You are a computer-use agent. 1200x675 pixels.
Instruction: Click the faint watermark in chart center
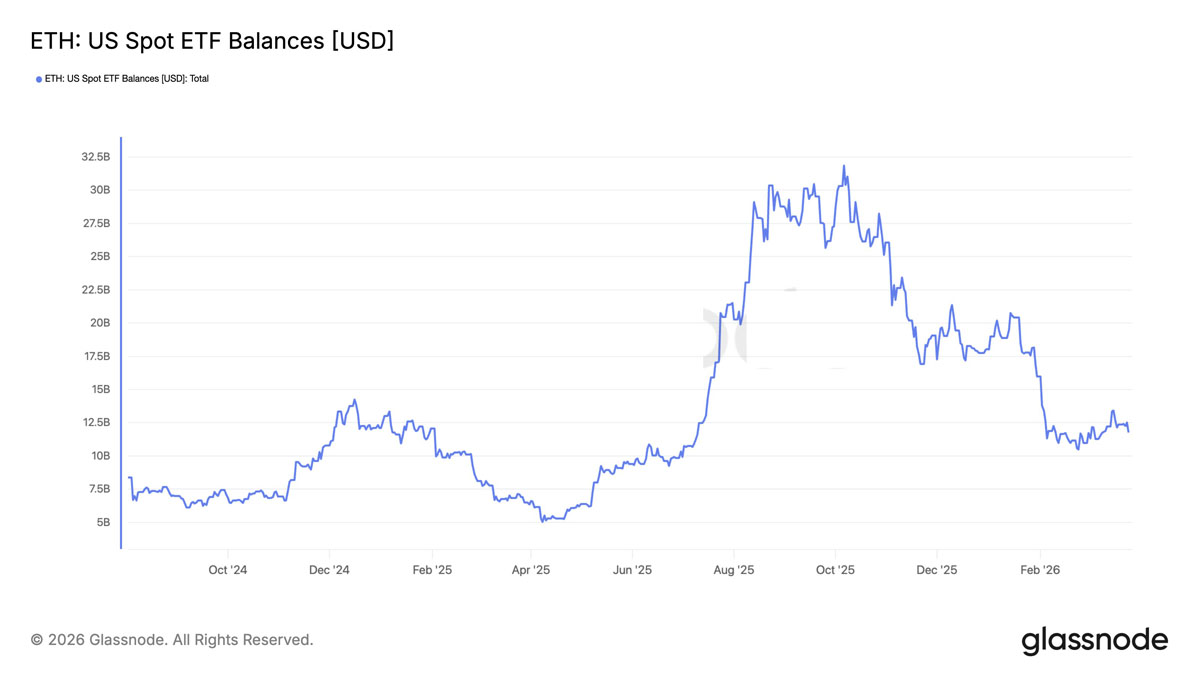coord(750,335)
